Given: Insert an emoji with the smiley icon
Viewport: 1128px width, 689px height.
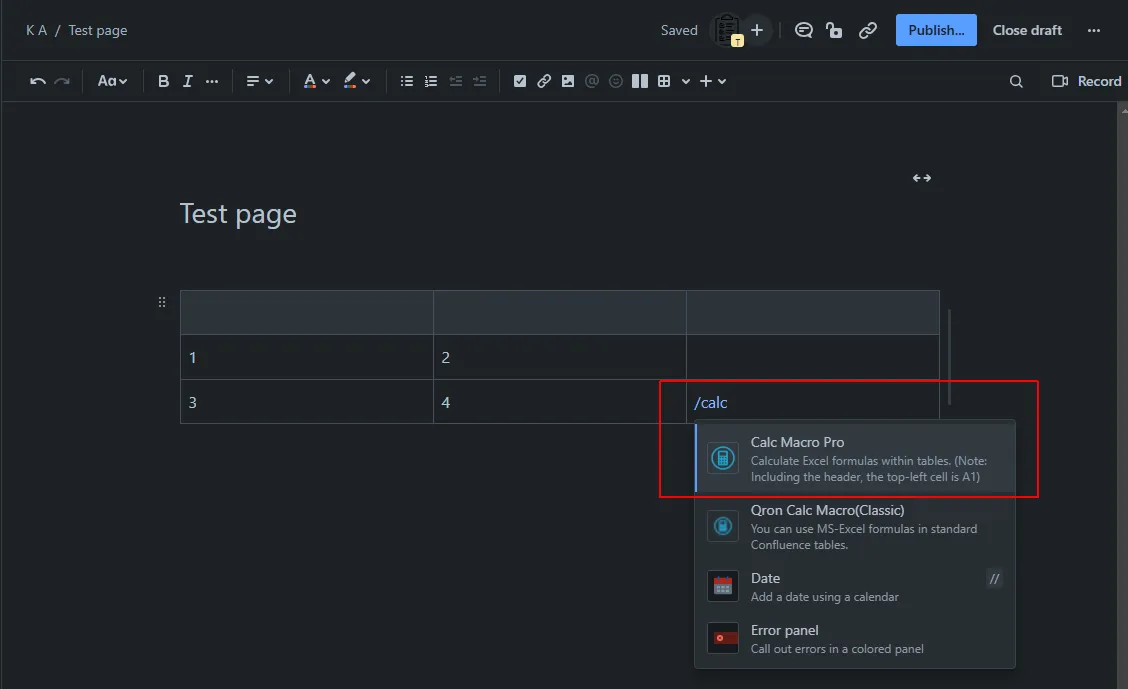Looking at the screenshot, I should coord(616,81).
